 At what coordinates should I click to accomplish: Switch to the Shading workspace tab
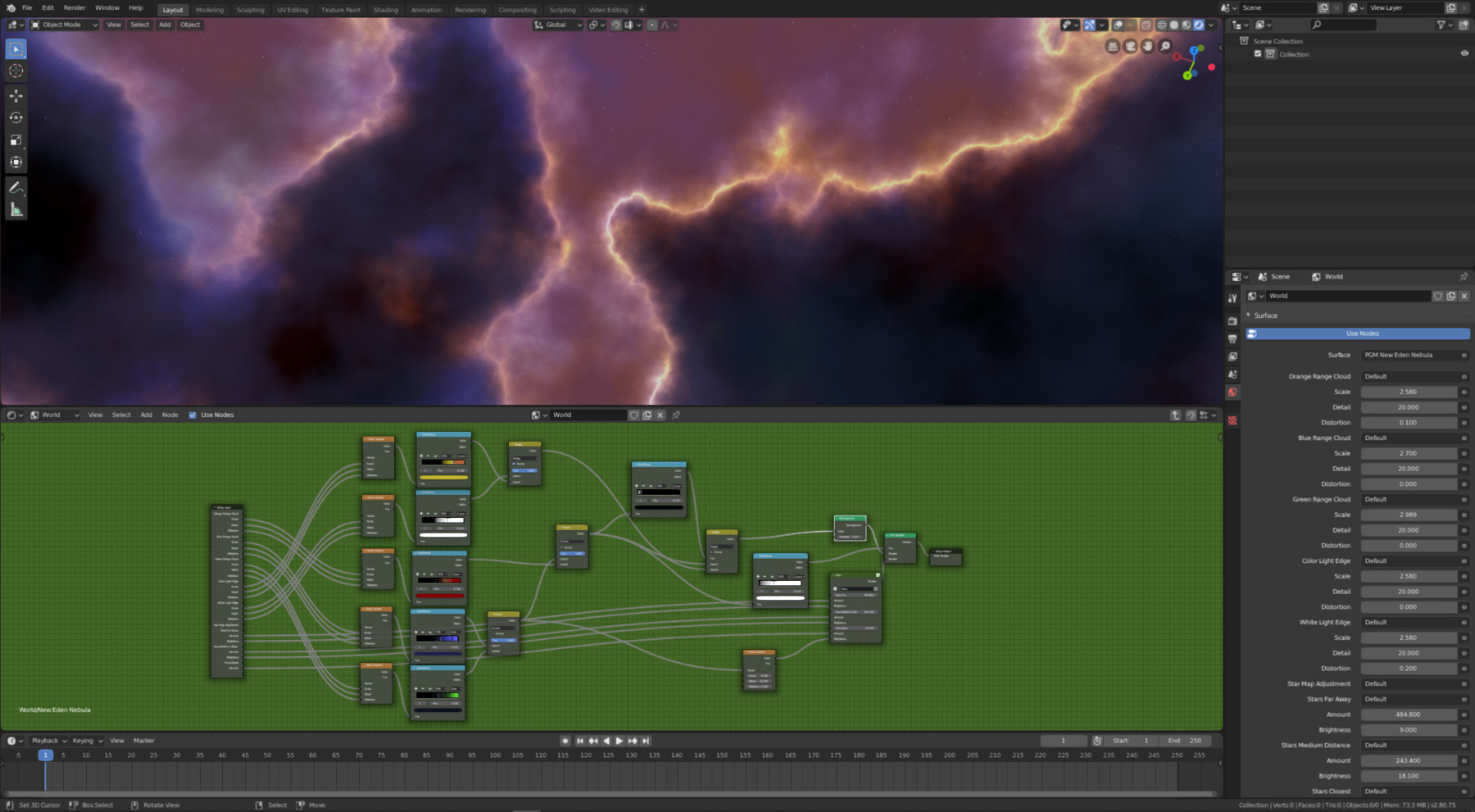coord(385,9)
